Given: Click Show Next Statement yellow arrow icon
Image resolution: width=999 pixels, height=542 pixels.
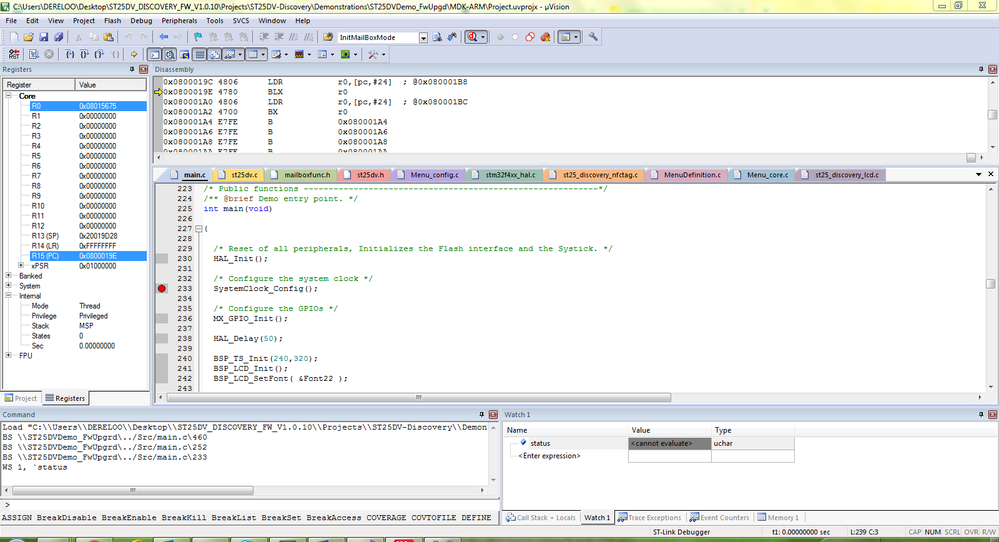Looking at the screenshot, I should (134, 55).
